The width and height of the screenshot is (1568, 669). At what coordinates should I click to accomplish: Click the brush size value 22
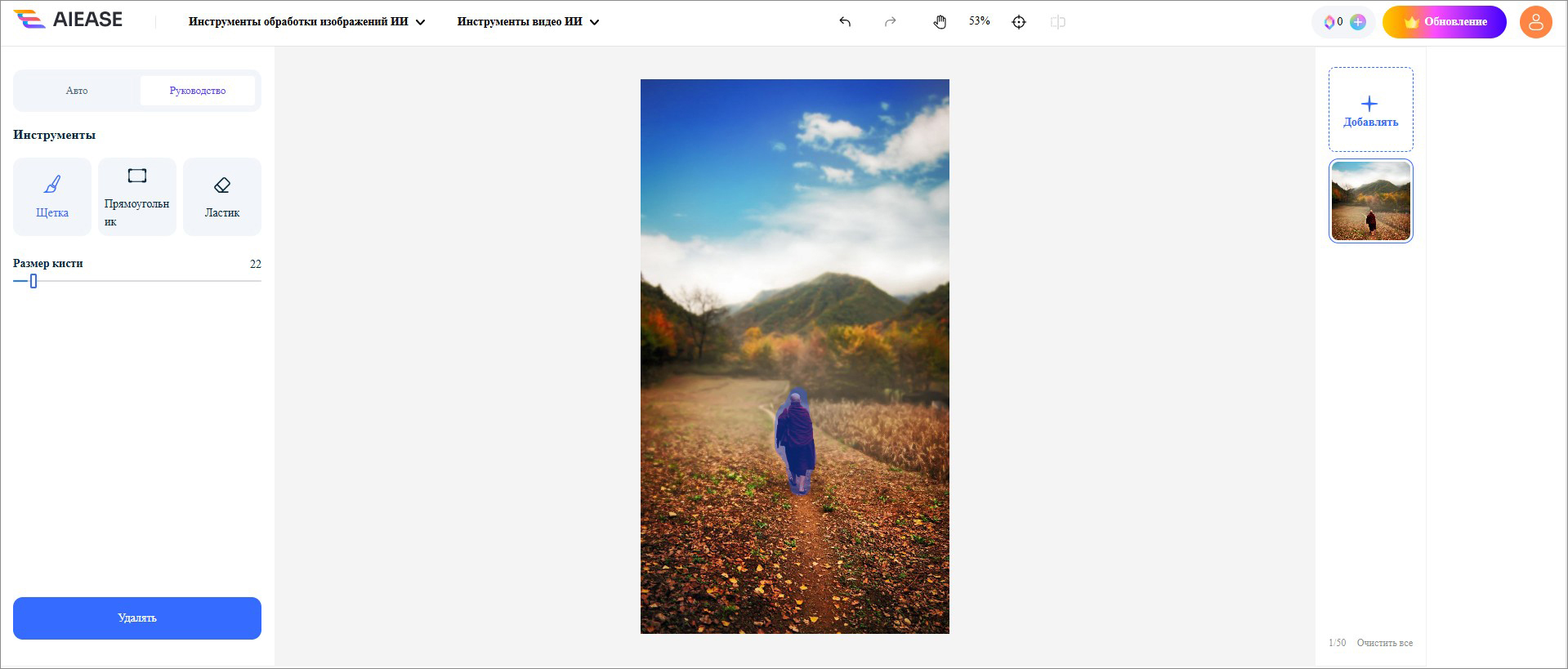(x=256, y=264)
